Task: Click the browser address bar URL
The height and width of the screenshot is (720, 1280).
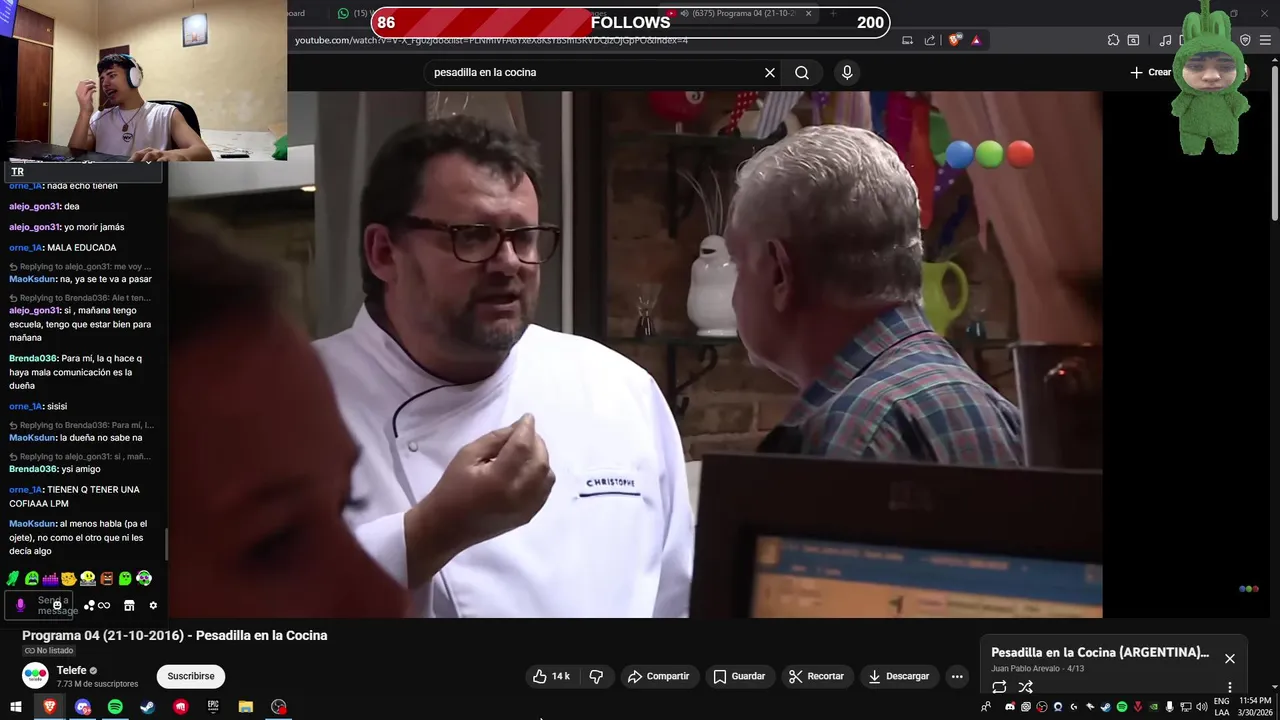Action: pos(491,40)
